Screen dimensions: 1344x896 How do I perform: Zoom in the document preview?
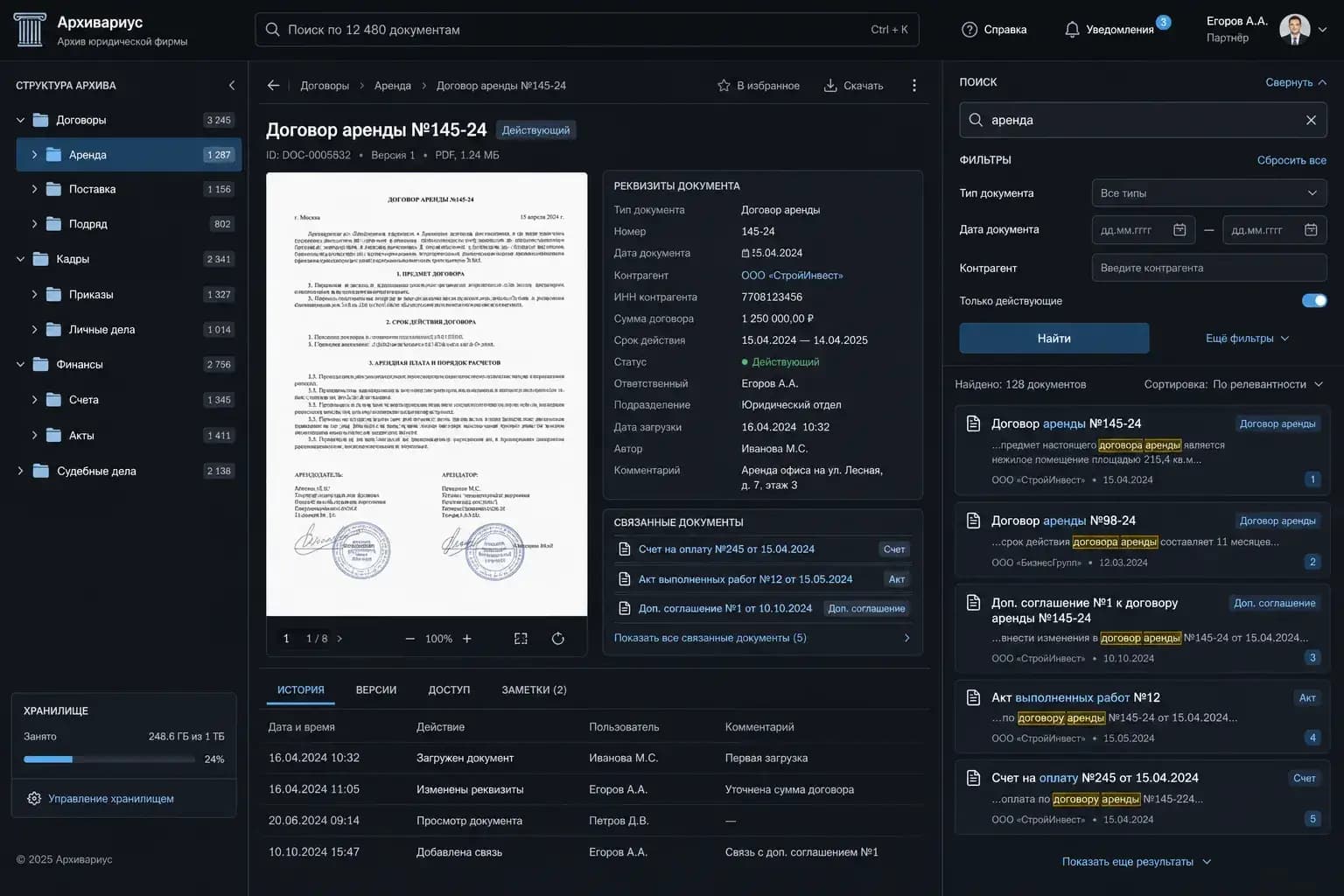(467, 639)
